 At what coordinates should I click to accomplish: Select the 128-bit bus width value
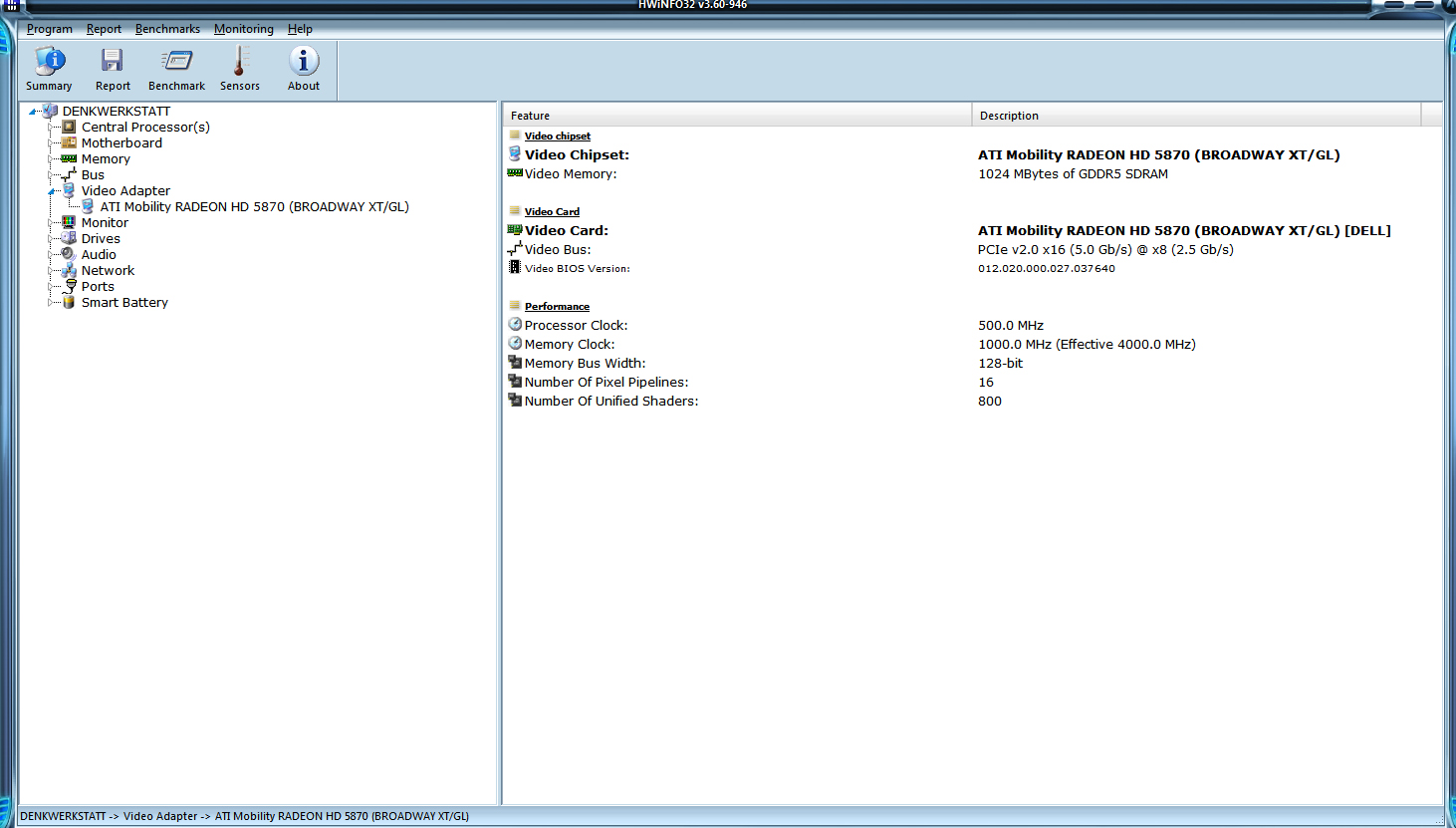click(x=1000, y=363)
